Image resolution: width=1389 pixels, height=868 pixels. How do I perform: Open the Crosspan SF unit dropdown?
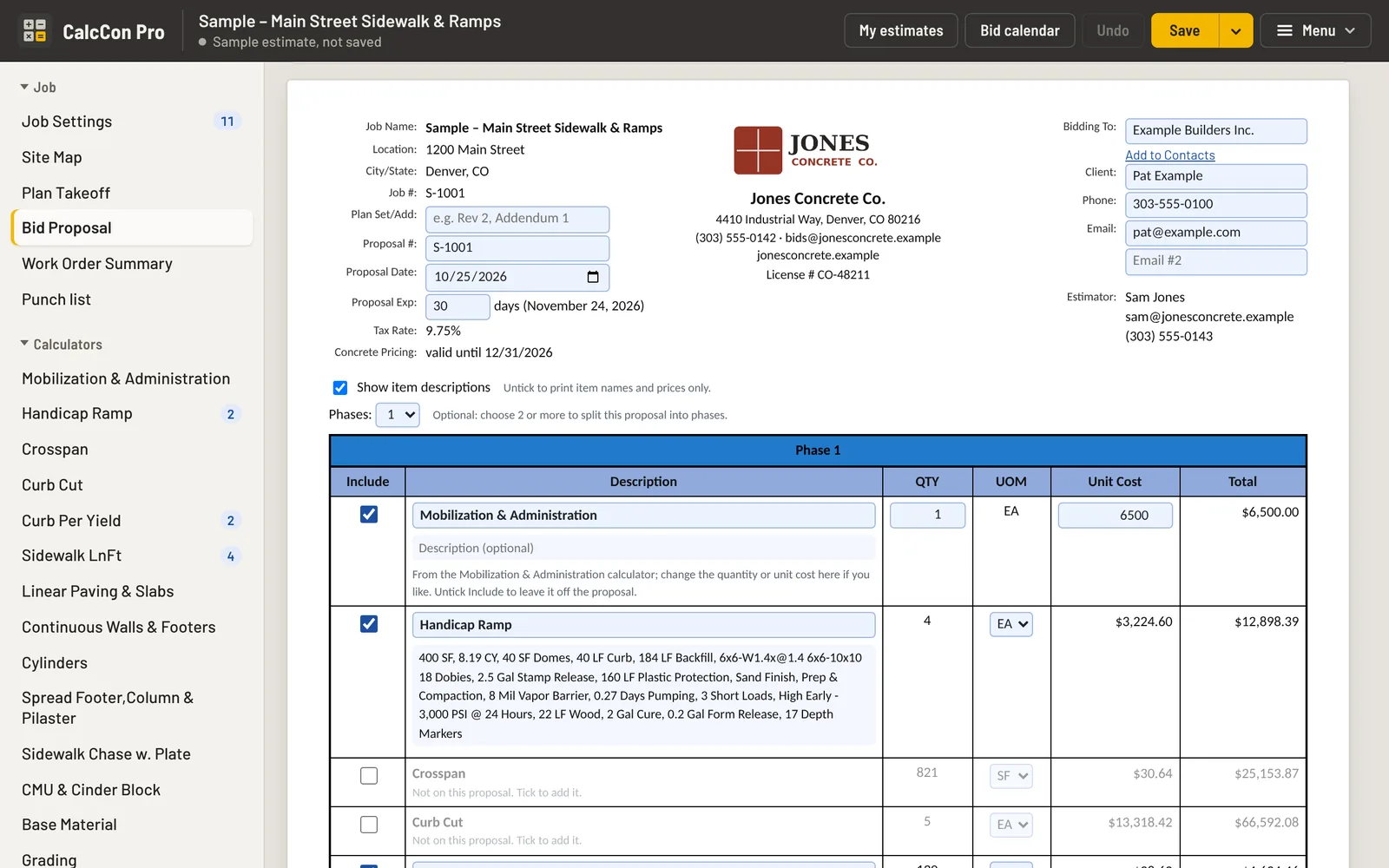pos(1011,776)
